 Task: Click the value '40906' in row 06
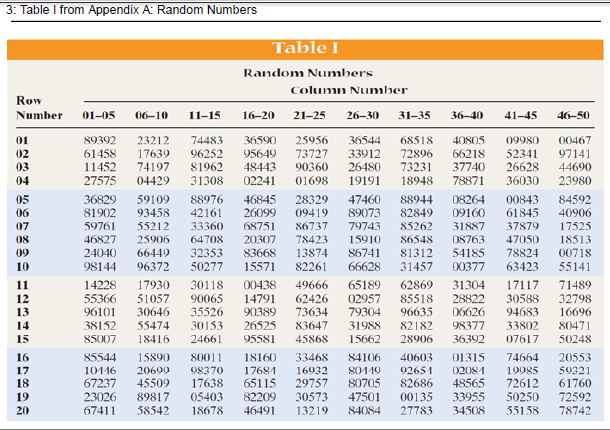575,213
